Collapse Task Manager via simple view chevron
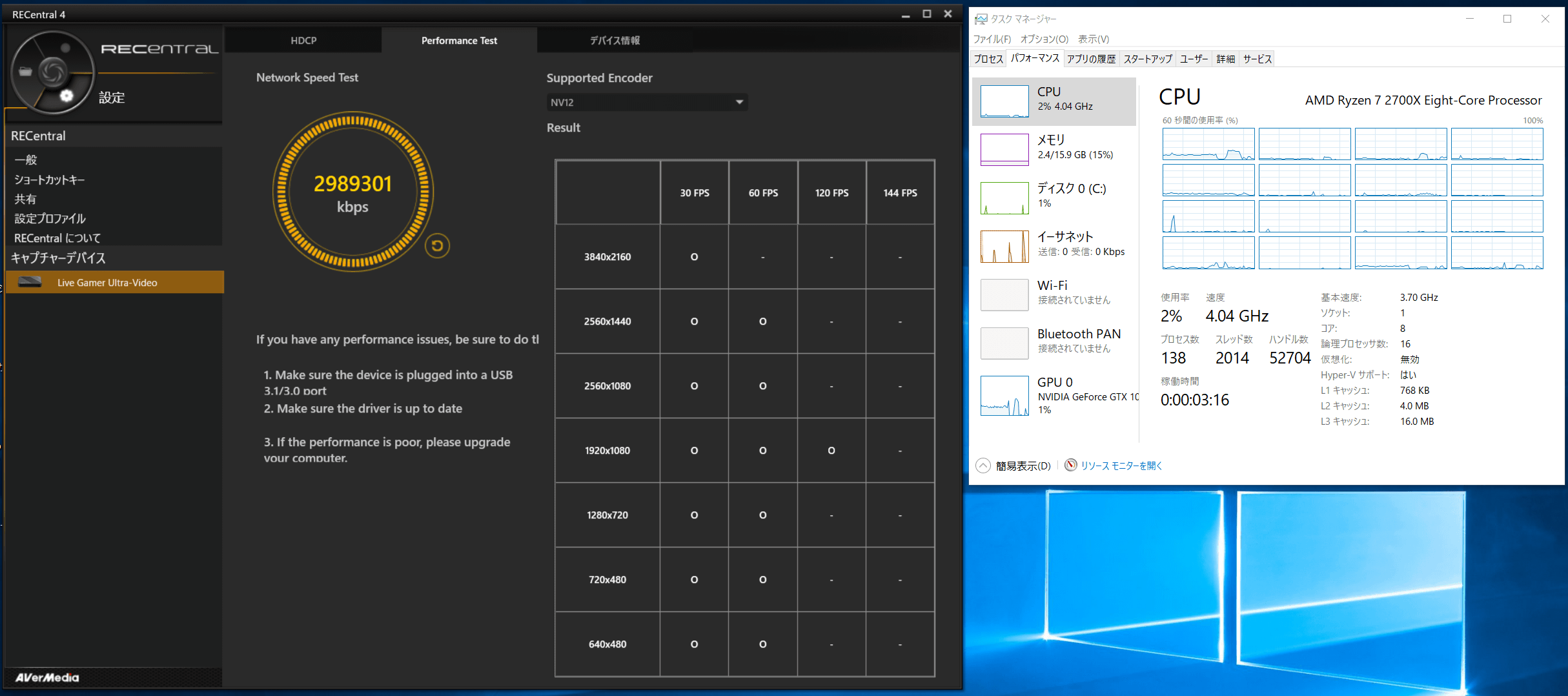This screenshot has width=1568, height=696. click(983, 466)
